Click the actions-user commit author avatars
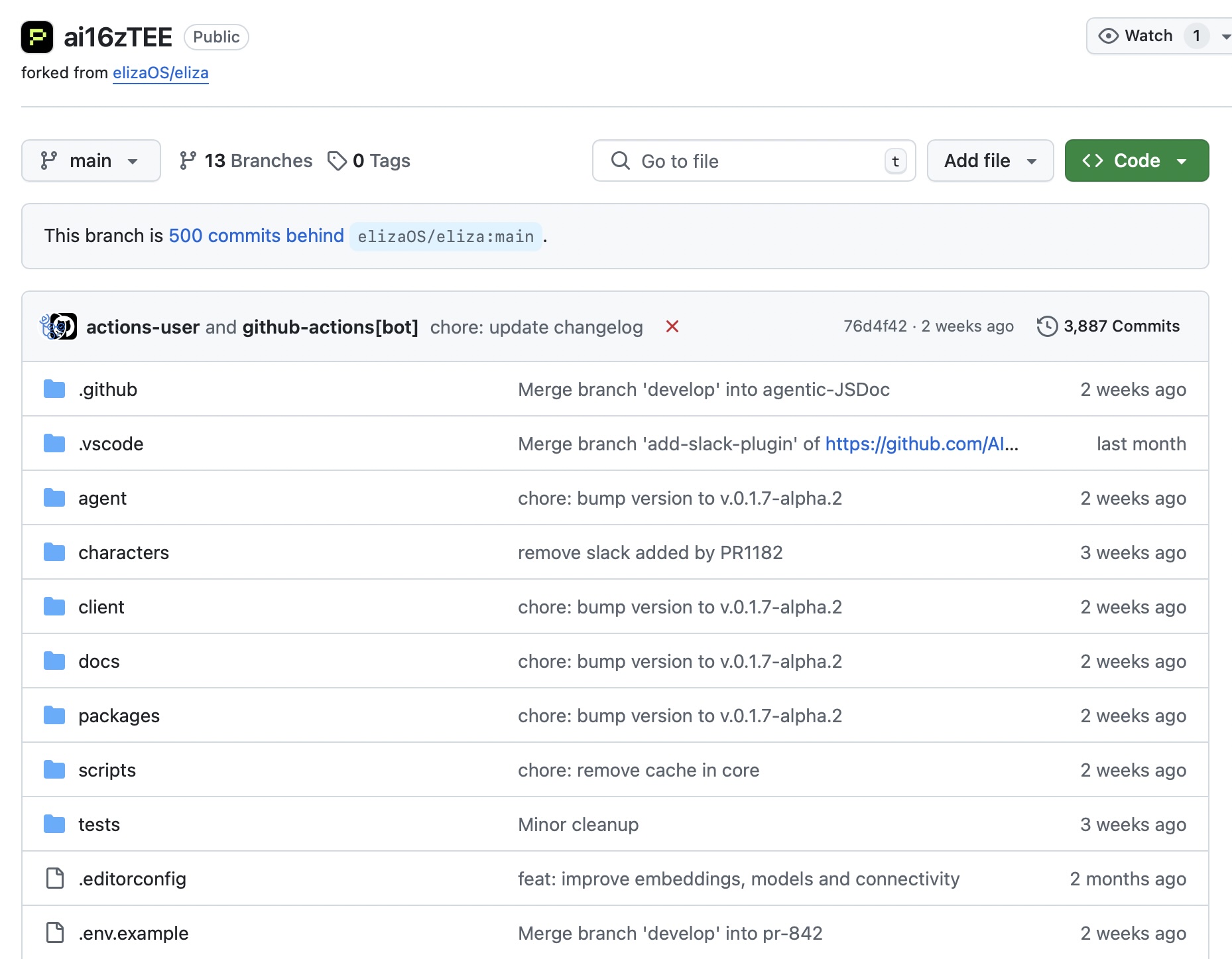Image resolution: width=1232 pixels, height=959 pixels. [x=58, y=326]
